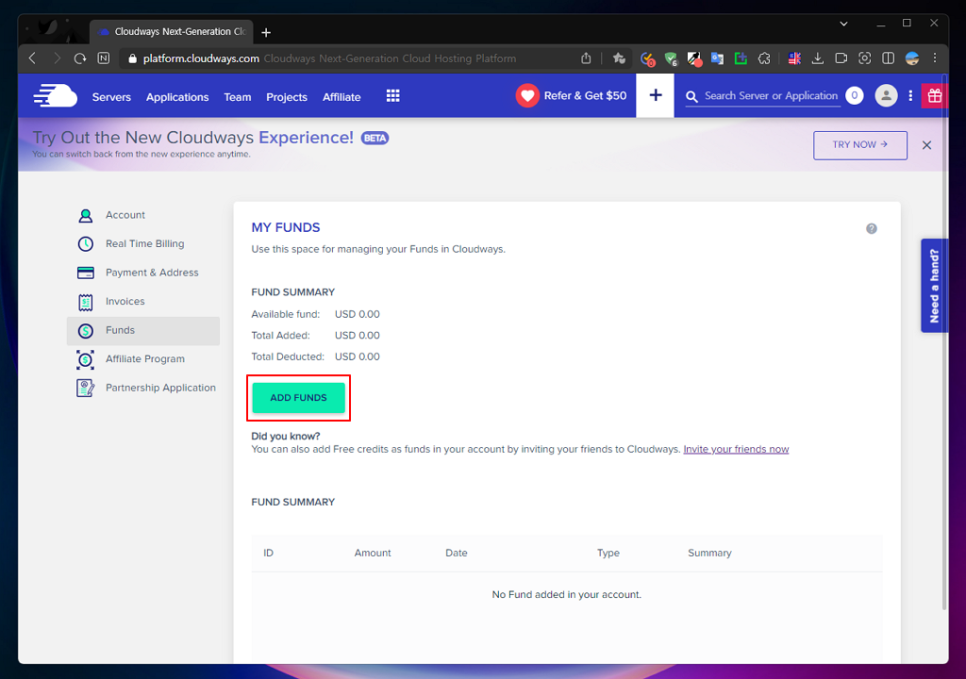The image size is (966, 679).
Task: Click the Funds dollar coin icon
Action: point(86,331)
